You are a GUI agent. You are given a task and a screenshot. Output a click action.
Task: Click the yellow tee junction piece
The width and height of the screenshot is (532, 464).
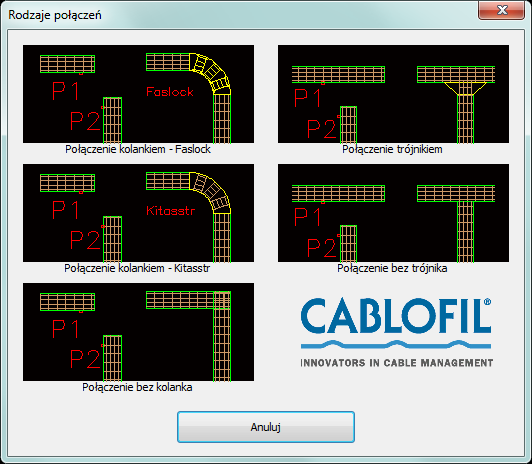pos(465,89)
